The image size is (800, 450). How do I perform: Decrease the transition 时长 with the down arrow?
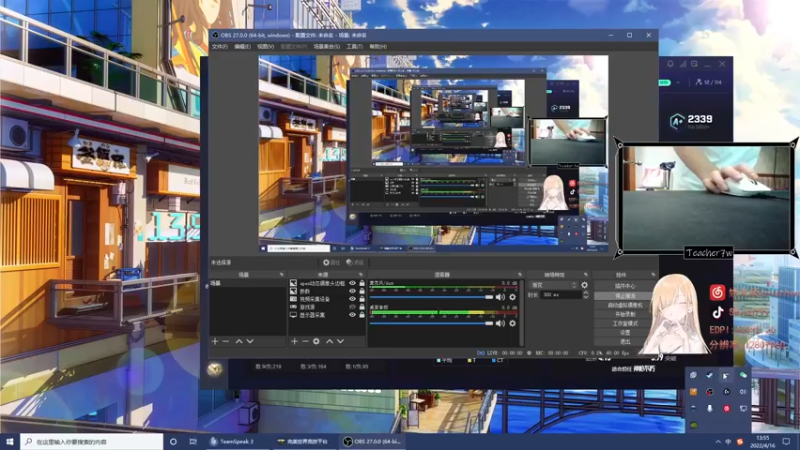coord(586,297)
